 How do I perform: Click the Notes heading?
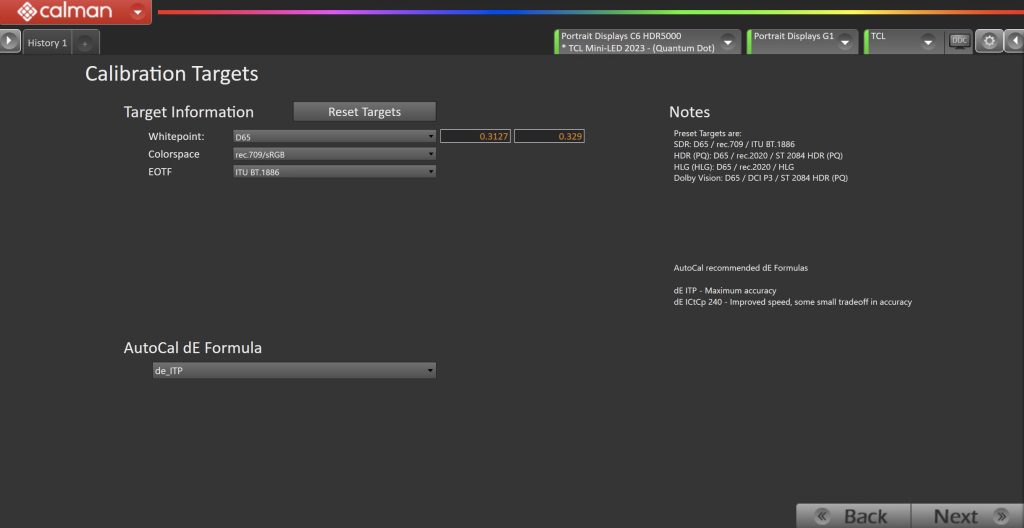click(689, 112)
